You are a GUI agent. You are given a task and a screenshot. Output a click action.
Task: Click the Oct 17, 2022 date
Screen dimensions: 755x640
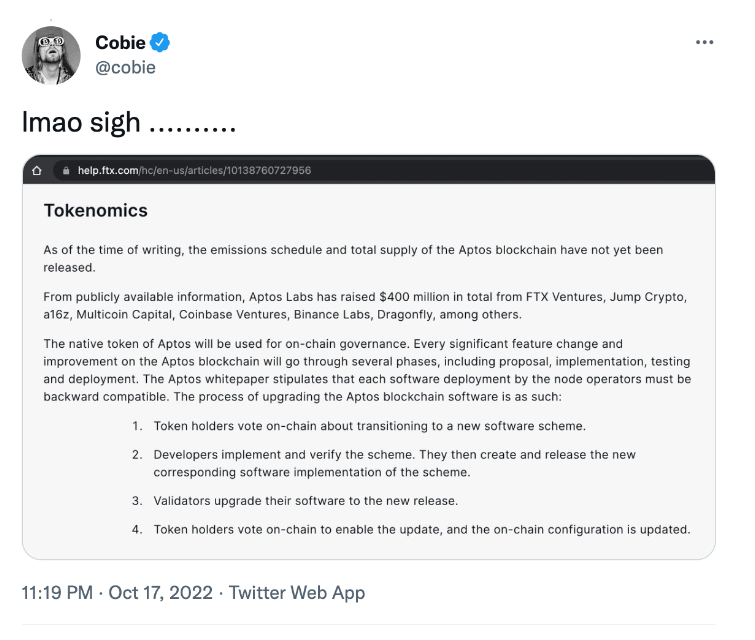coord(160,593)
